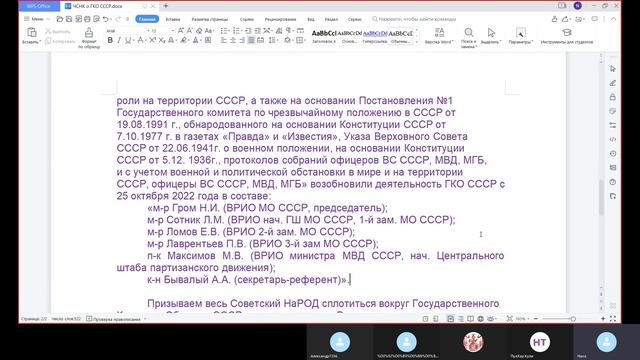The width and height of the screenshot is (640, 360).
Task: Redo the undone action
Action: coord(118,19)
